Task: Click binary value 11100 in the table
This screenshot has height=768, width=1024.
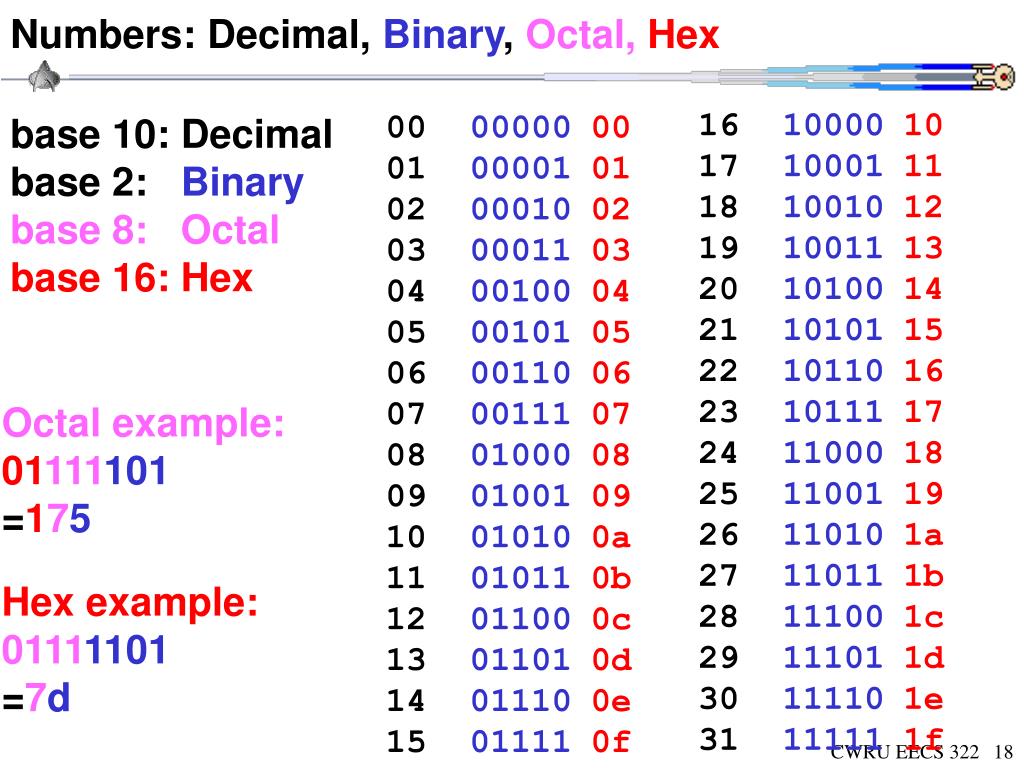Action: pyautogui.click(x=833, y=616)
